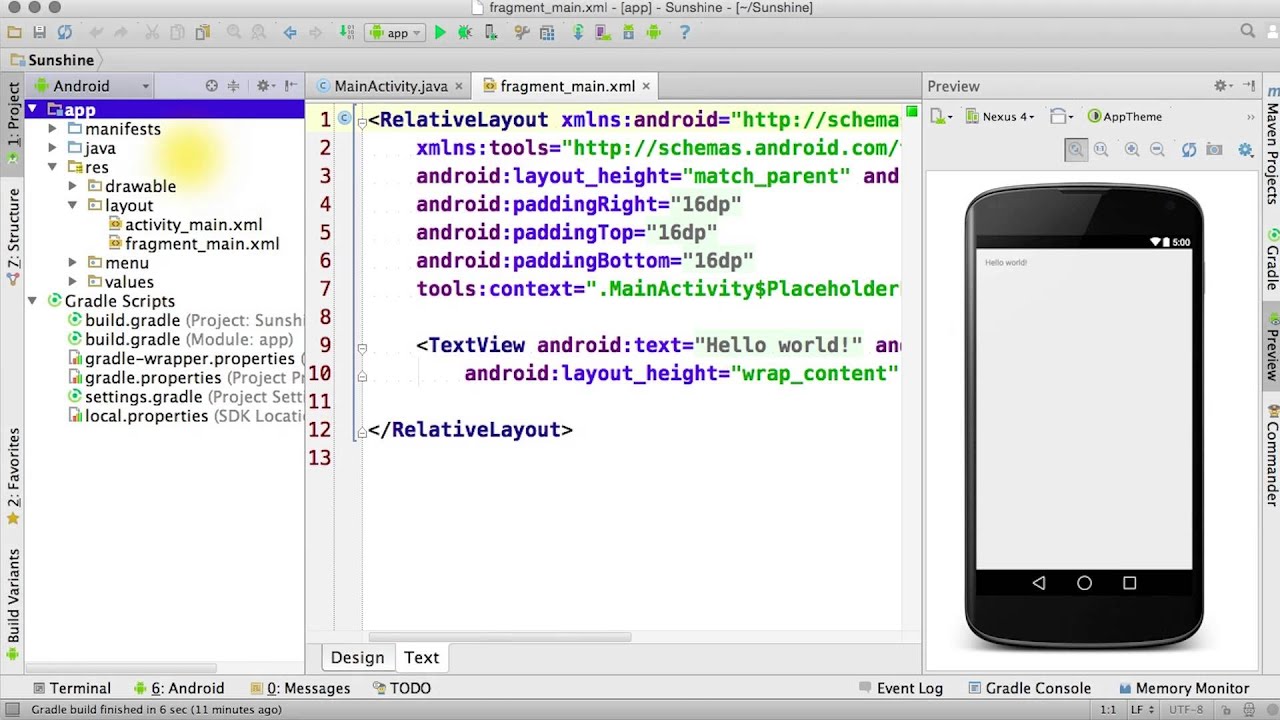
Task: Click the editor horizontal scrollbar
Action: pos(500,637)
